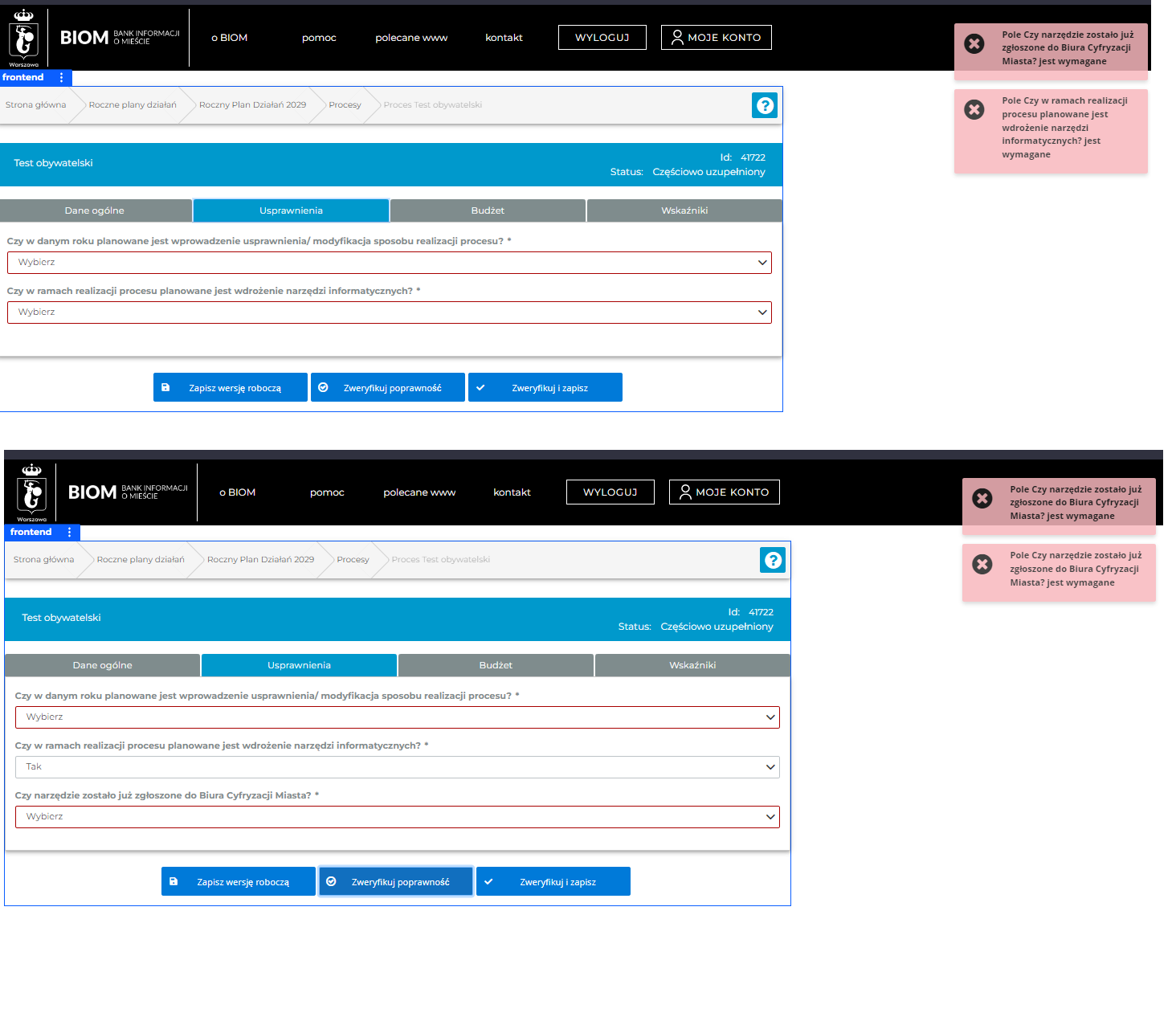The image size is (1176, 1013).
Task: Click the user icon in upper MOJE KONTO
Action: pyautogui.click(x=677, y=37)
